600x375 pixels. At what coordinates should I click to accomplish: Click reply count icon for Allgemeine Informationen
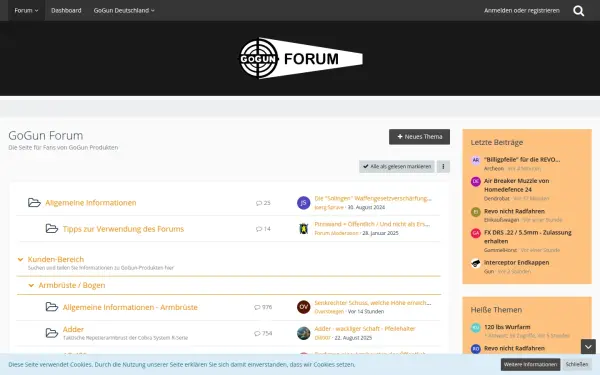tap(259, 203)
